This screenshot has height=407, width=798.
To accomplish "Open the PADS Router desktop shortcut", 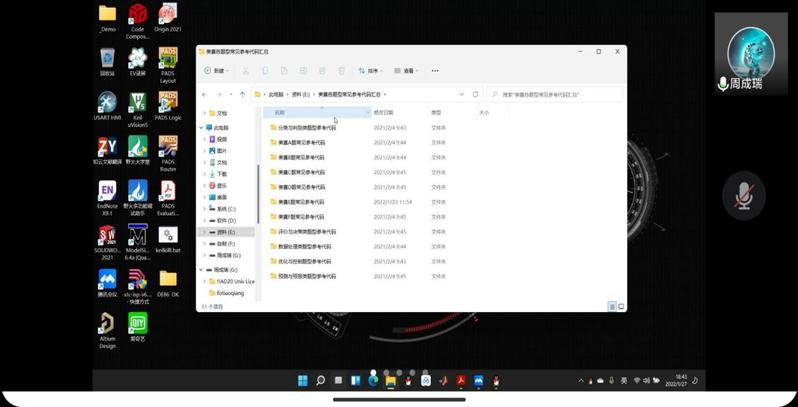I will pyautogui.click(x=168, y=153).
